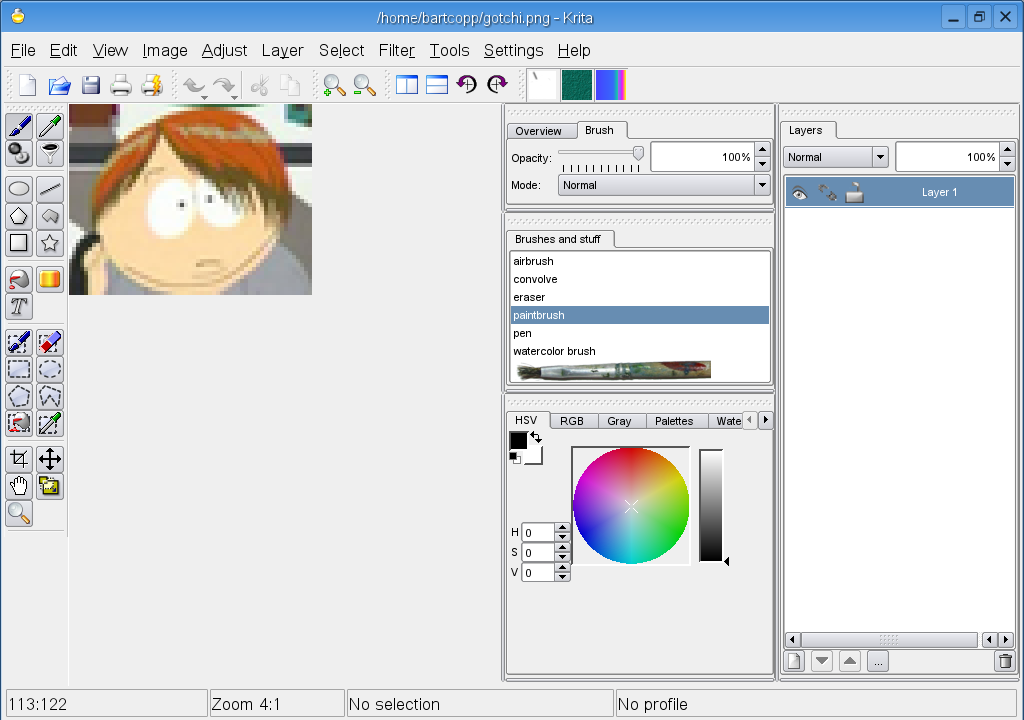Toggle the lock on Layer 1
The height and width of the screenshot is (720, 1024).
click(855, 193)
